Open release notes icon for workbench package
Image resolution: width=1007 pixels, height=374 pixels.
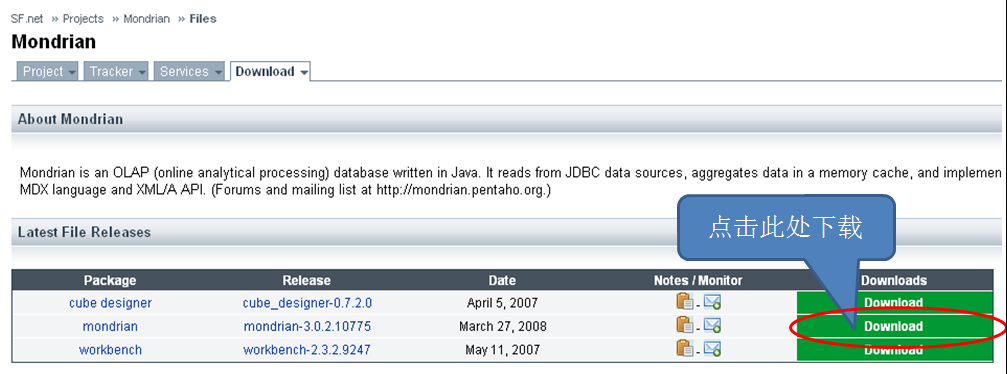point(685,349)
